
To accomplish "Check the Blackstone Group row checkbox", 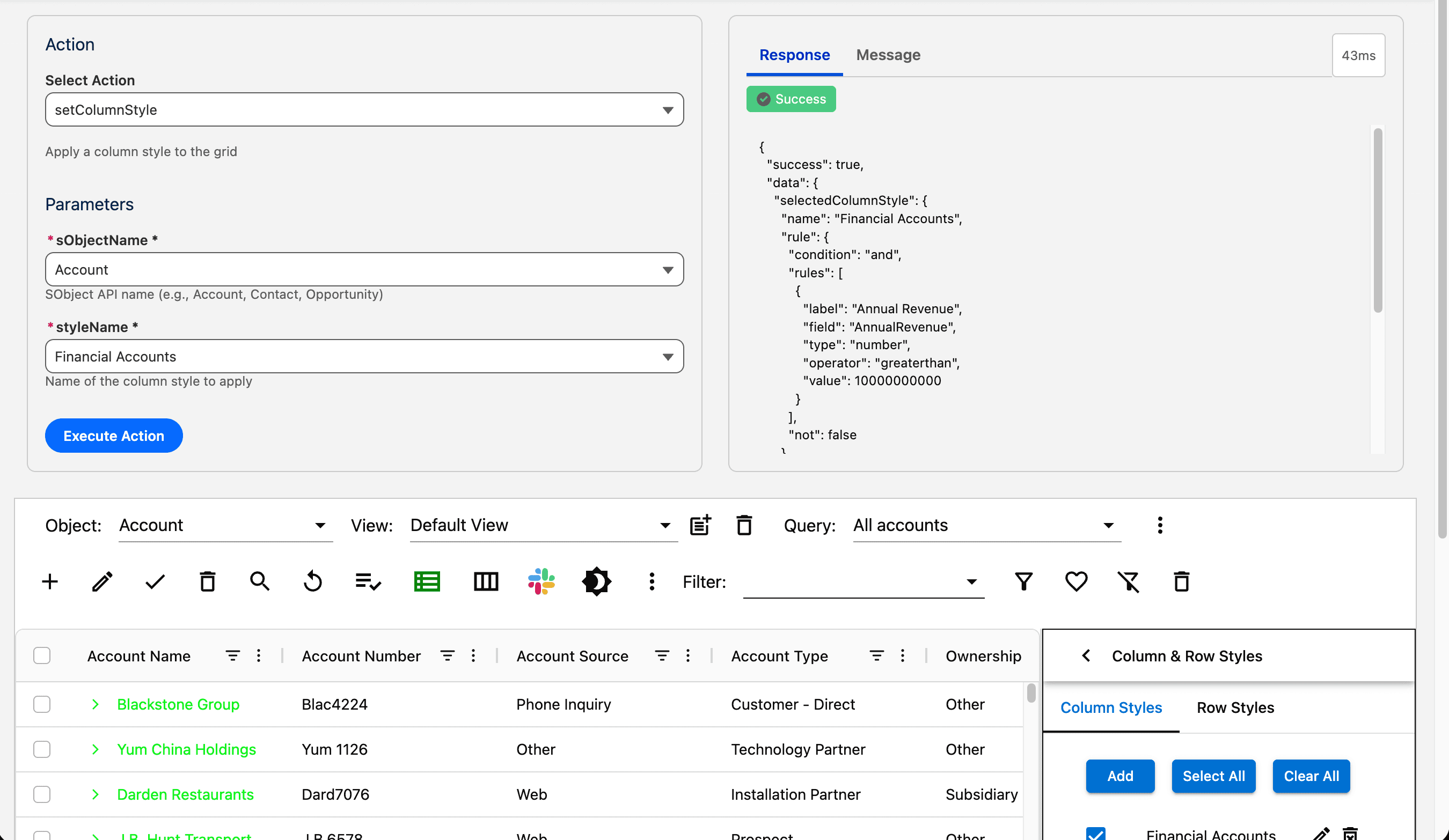I will (42, 704).
